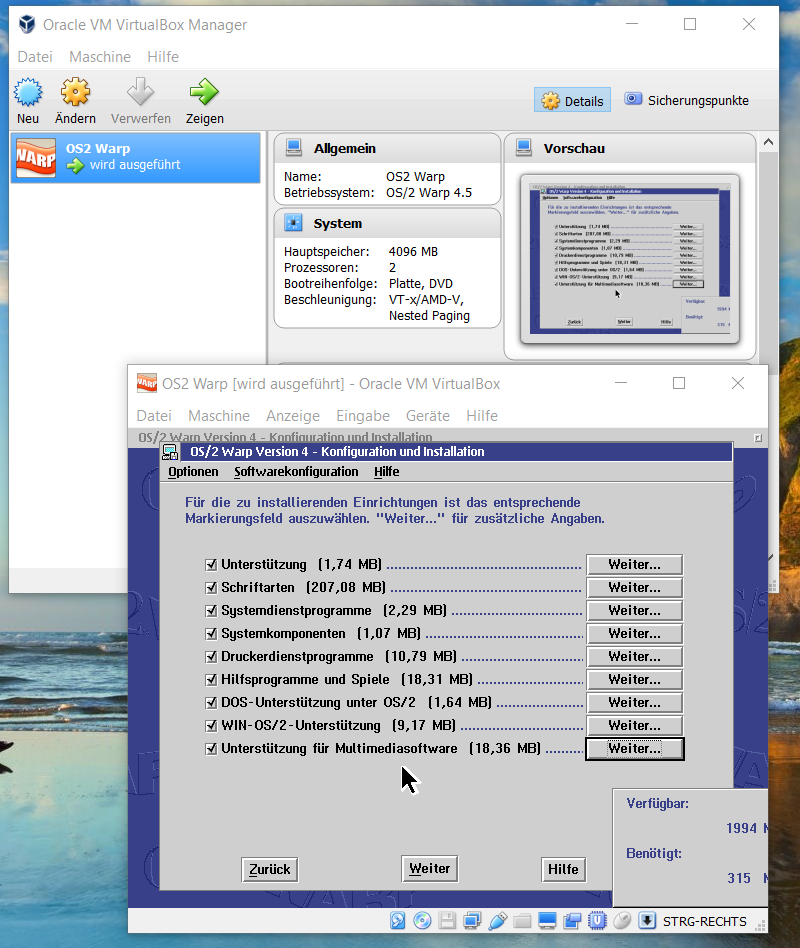
Task: Open the Datei menu in VirtualBox Manager
Action: click(x=35, y=57)
